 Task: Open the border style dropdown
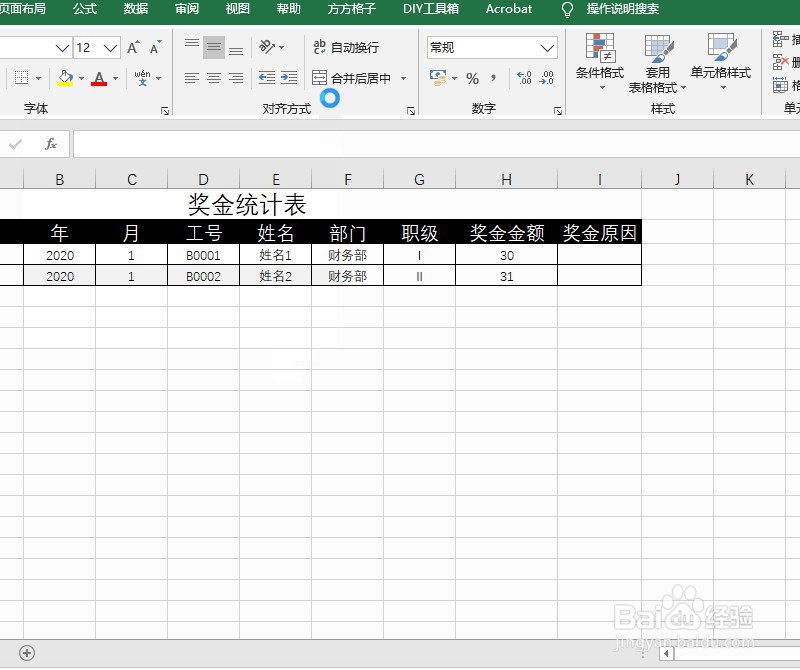point(38,78)
